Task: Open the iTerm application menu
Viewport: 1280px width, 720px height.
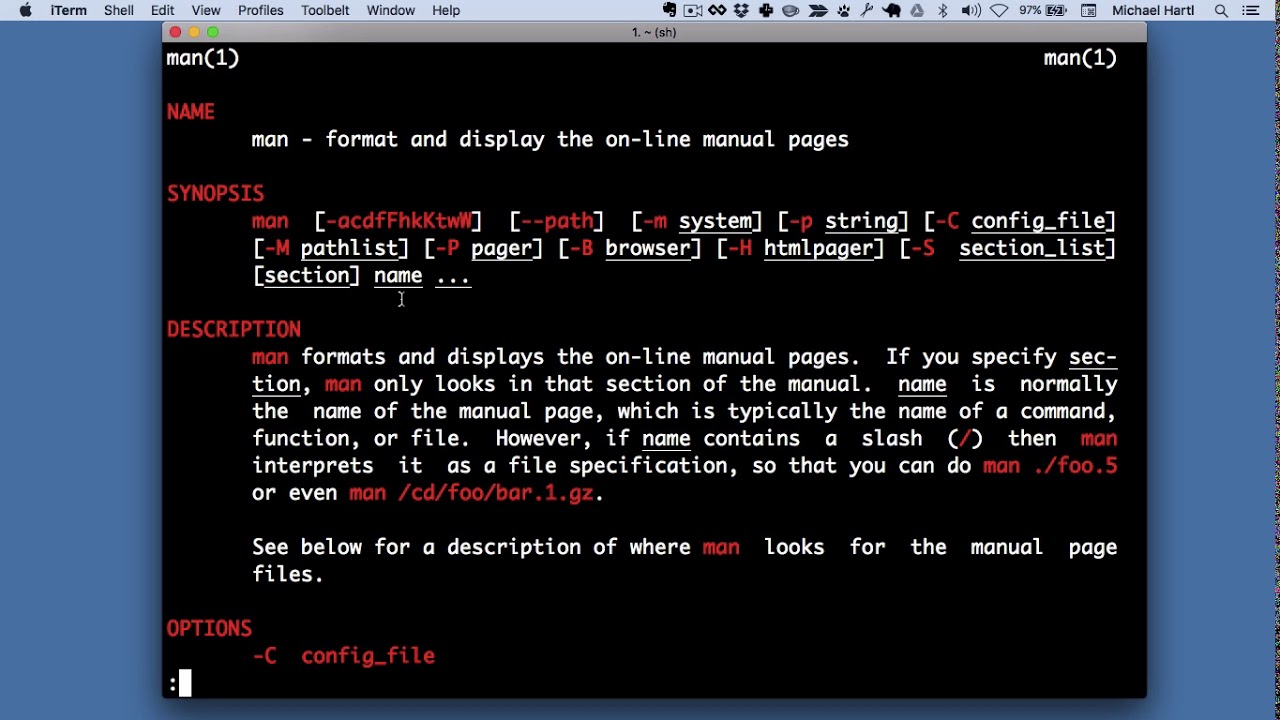Action: click(x=68, y=10)
